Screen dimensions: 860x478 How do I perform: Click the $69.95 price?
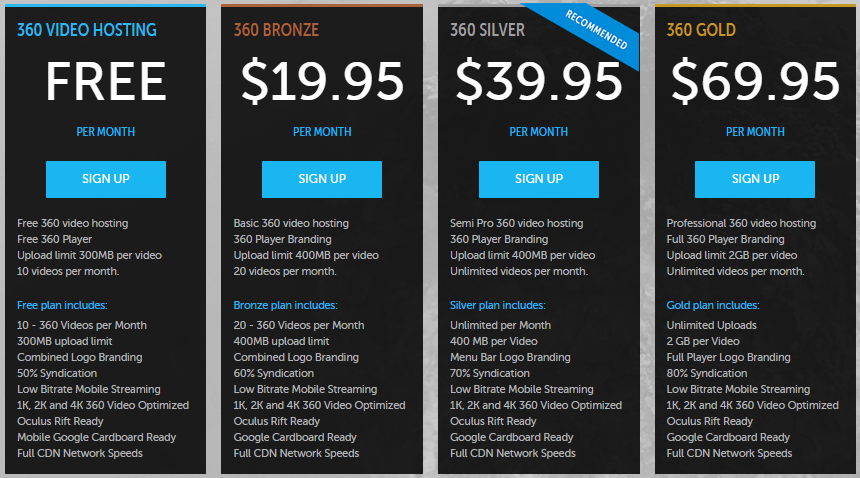coord(755,82)
